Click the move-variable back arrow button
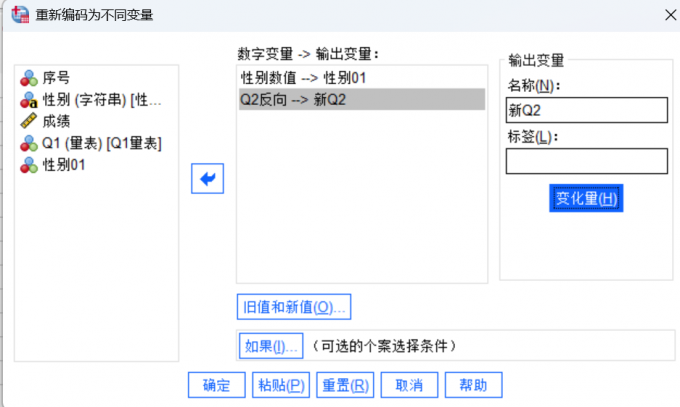 coord(207,178)
